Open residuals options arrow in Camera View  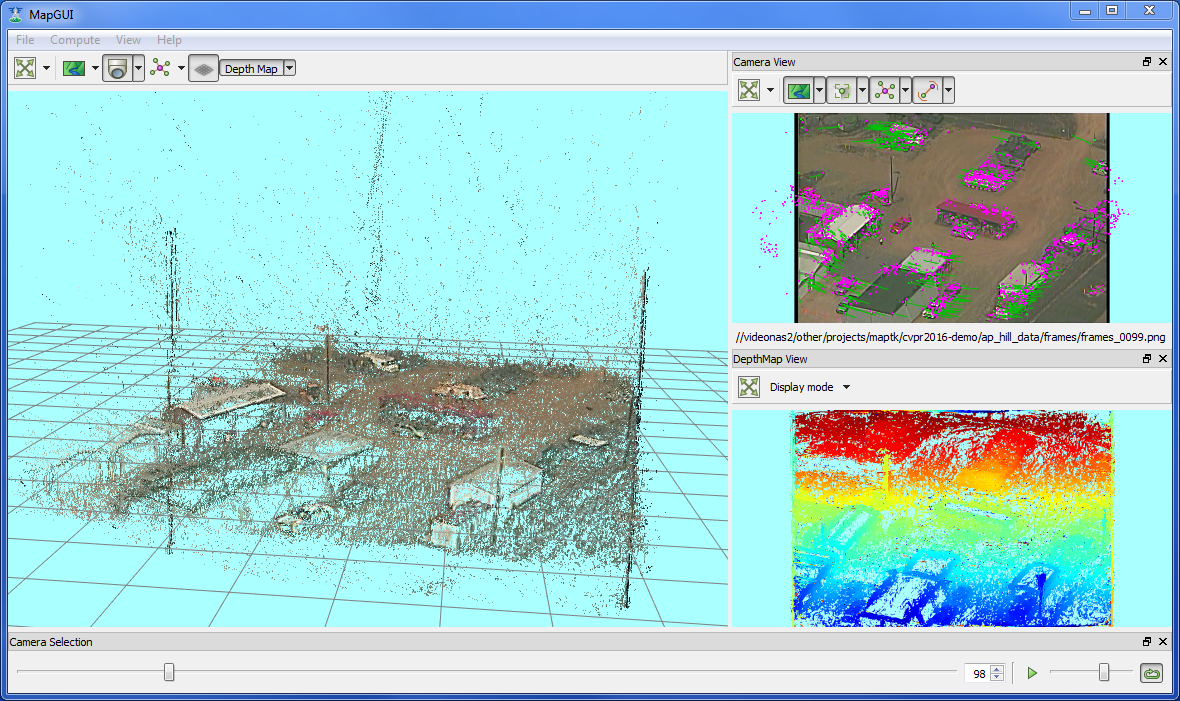point(949,90)
